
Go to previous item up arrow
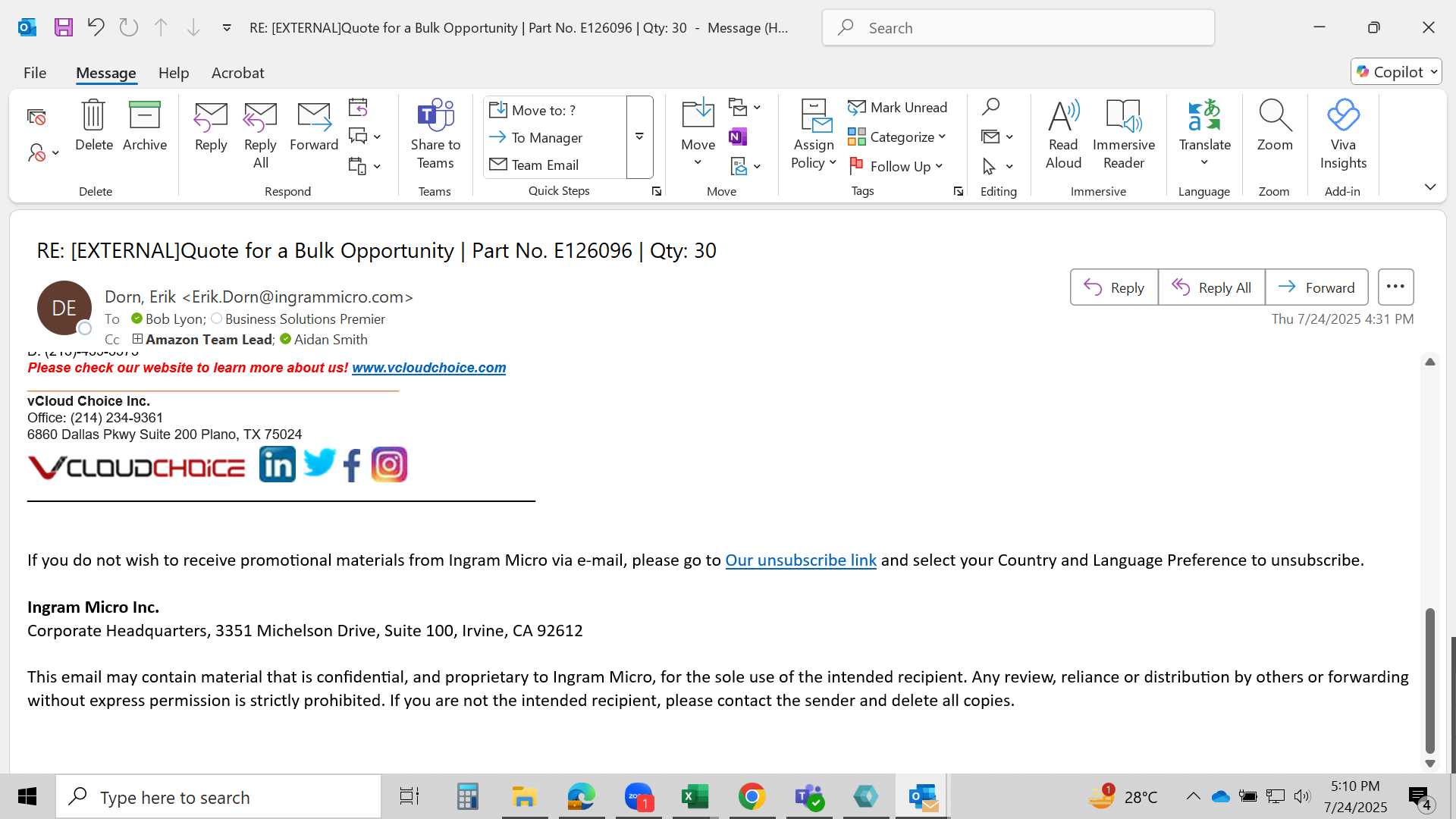(161, 28)
